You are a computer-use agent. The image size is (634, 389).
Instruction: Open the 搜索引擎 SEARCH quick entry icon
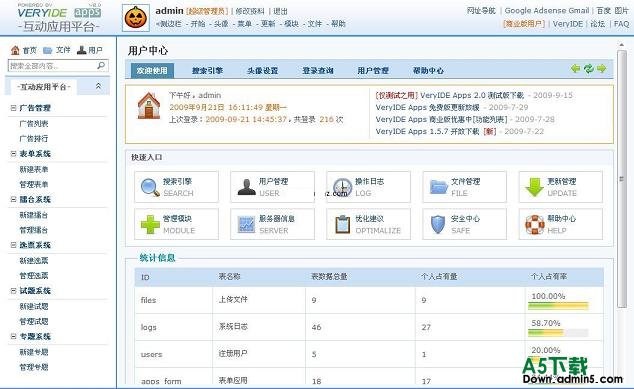click(150, 187)
